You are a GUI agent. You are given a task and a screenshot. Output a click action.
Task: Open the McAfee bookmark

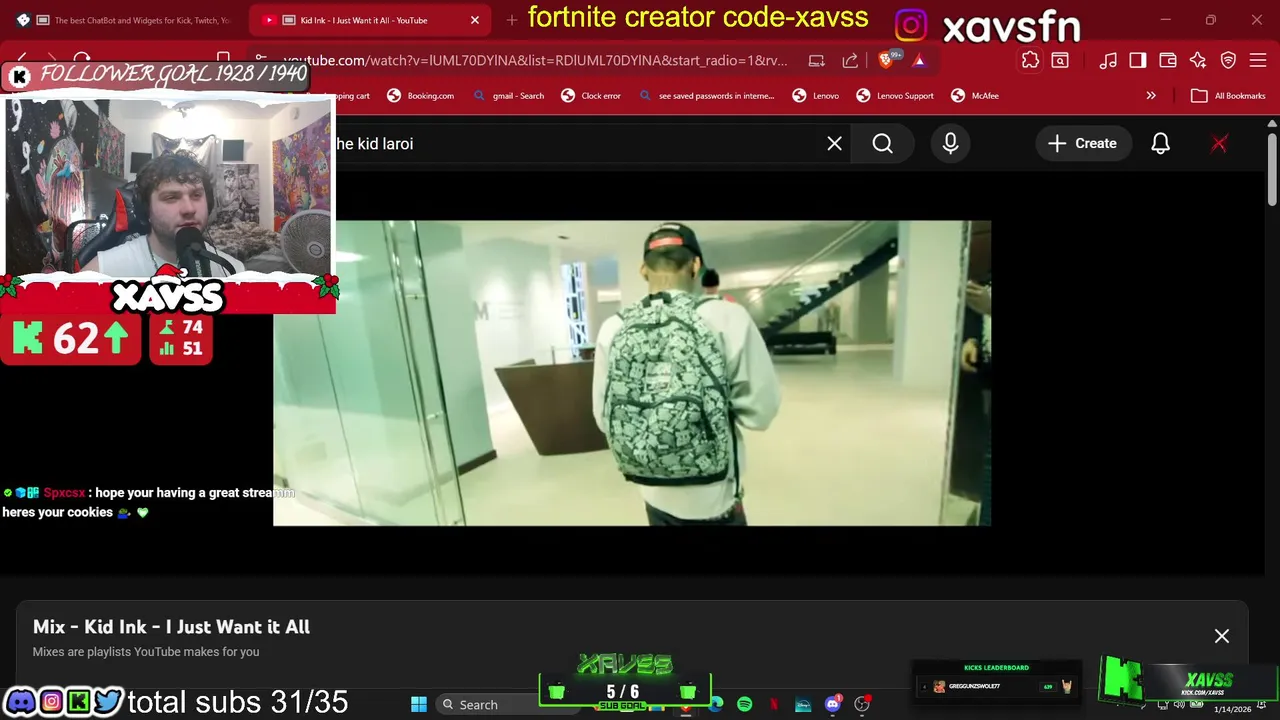pyautogui.click(x=975, y=96)
